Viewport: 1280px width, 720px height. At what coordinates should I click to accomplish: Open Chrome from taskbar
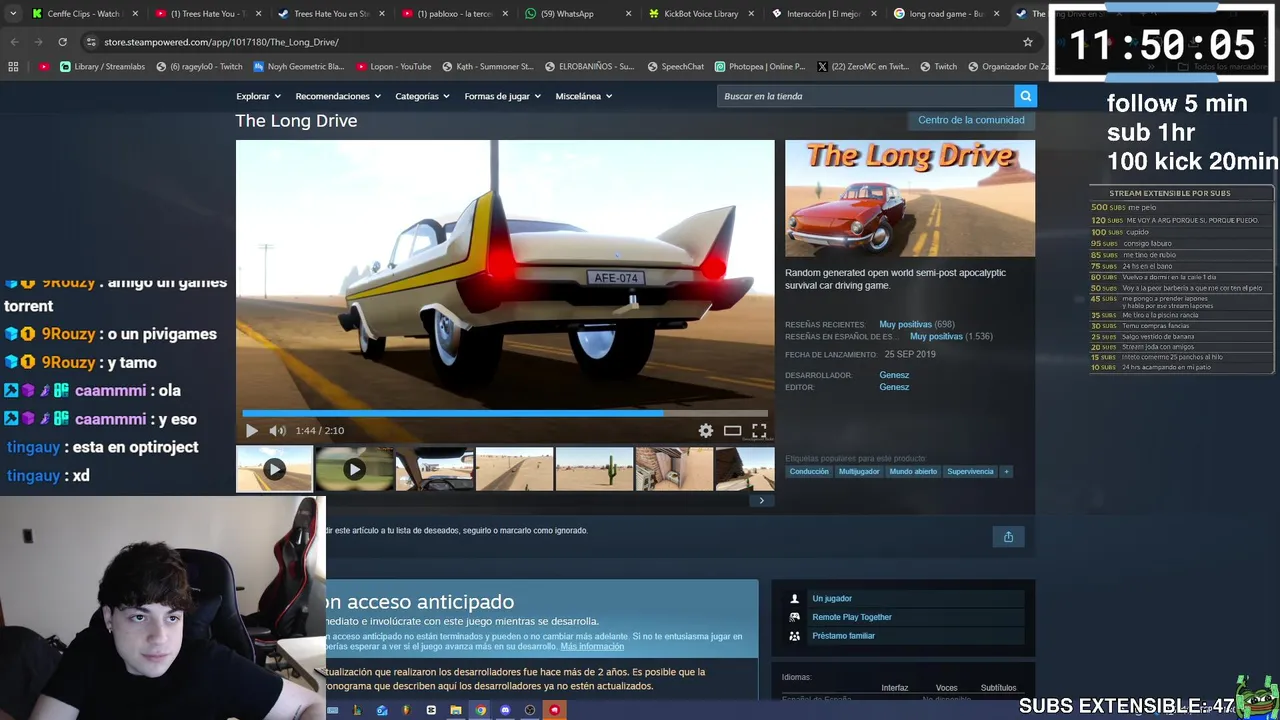pos(480,710)
